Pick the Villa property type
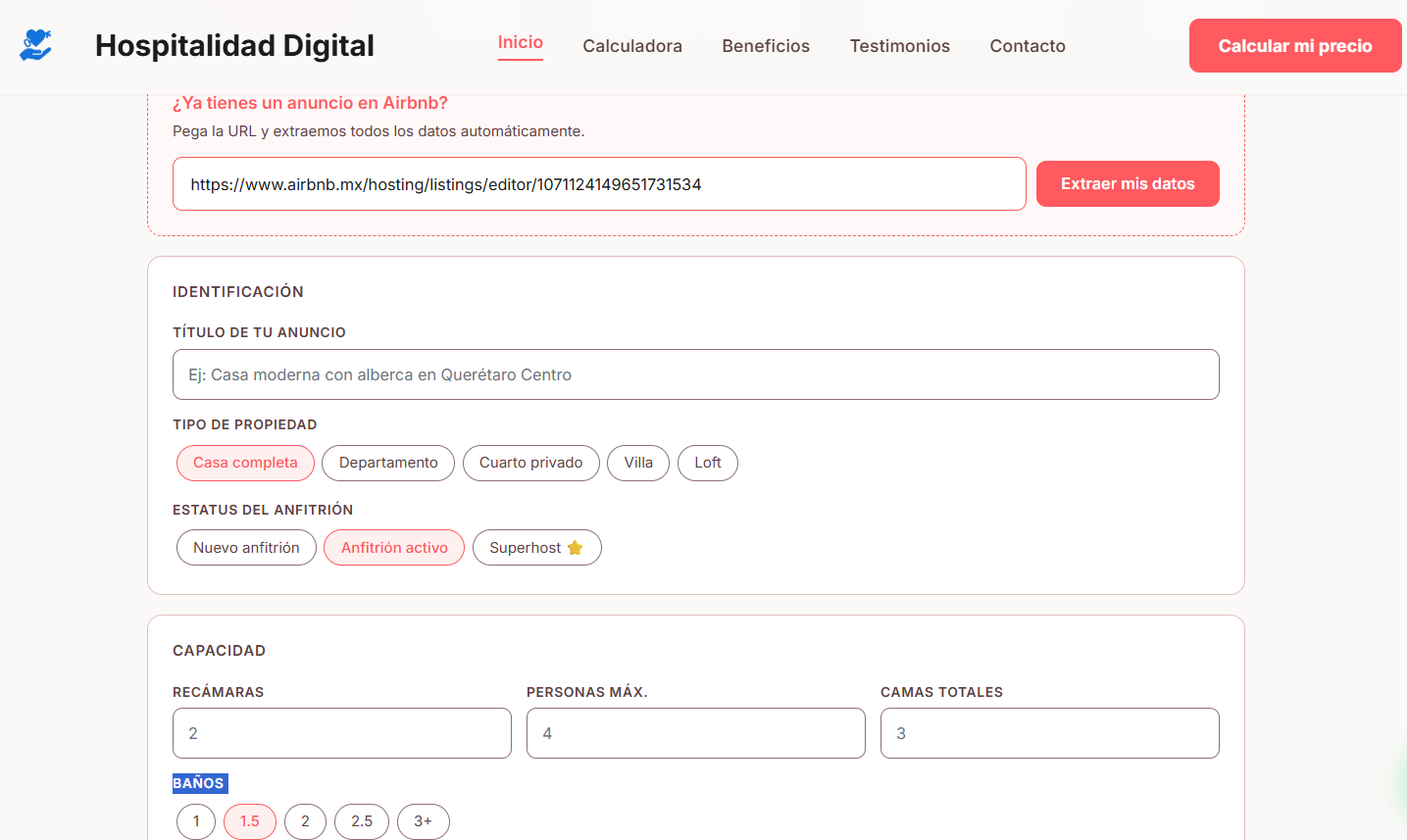 point(638,463)
